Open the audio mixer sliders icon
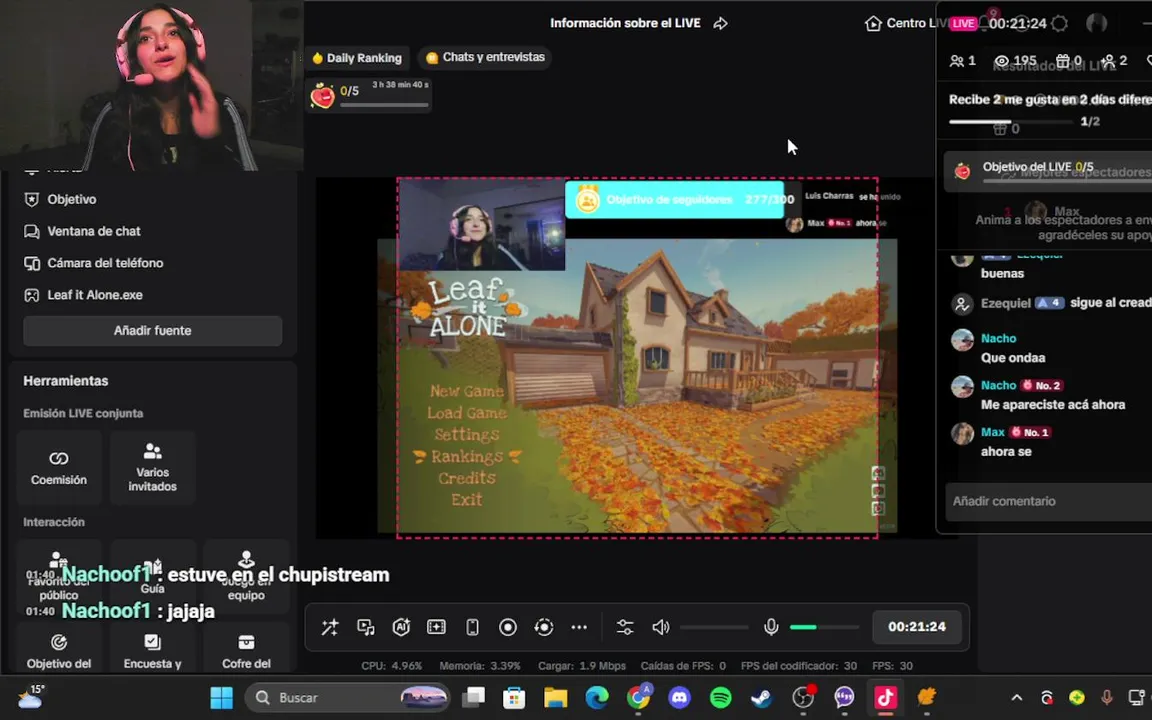The height and width of the screenshot is (720, 1152). 625,627
